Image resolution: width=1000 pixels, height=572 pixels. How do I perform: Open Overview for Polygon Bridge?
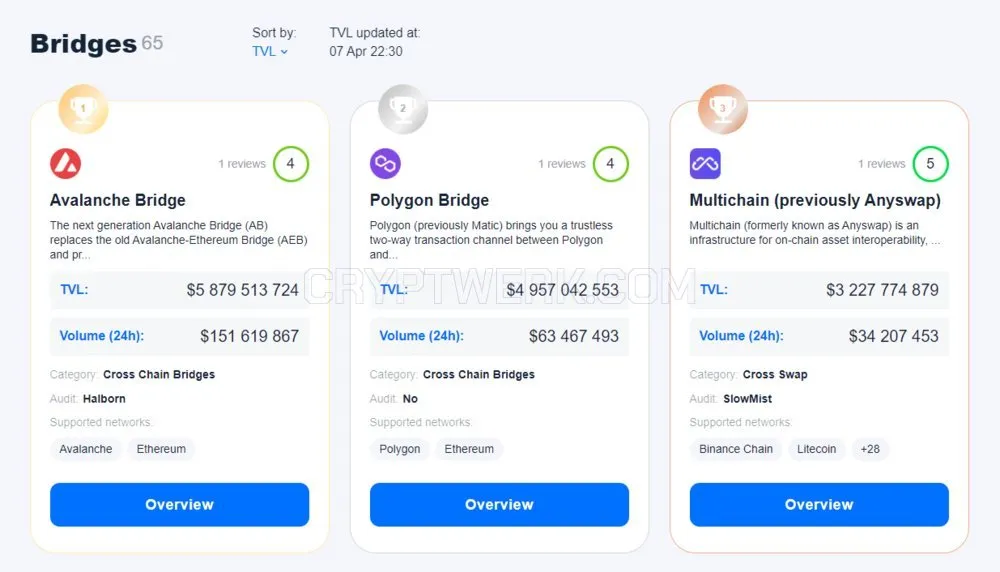[x=499, y=504]
